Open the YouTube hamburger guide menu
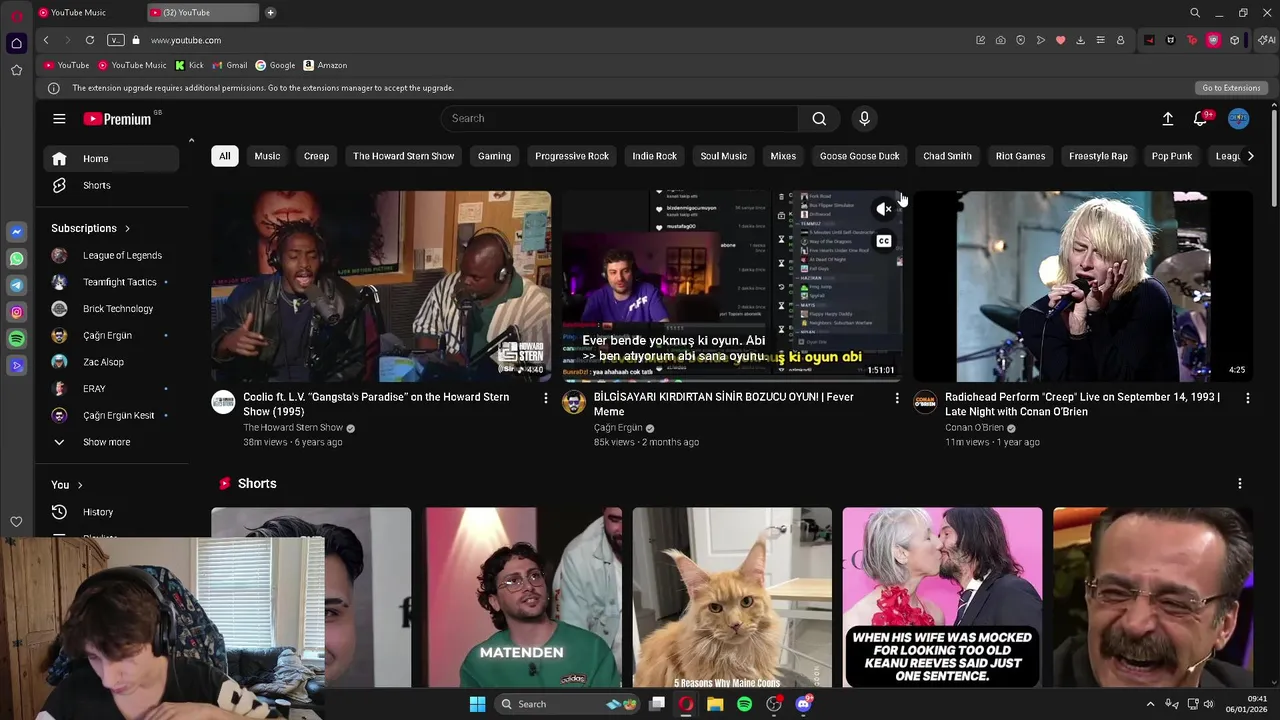This screenshot has width=1280, height=720. point(59,119)
